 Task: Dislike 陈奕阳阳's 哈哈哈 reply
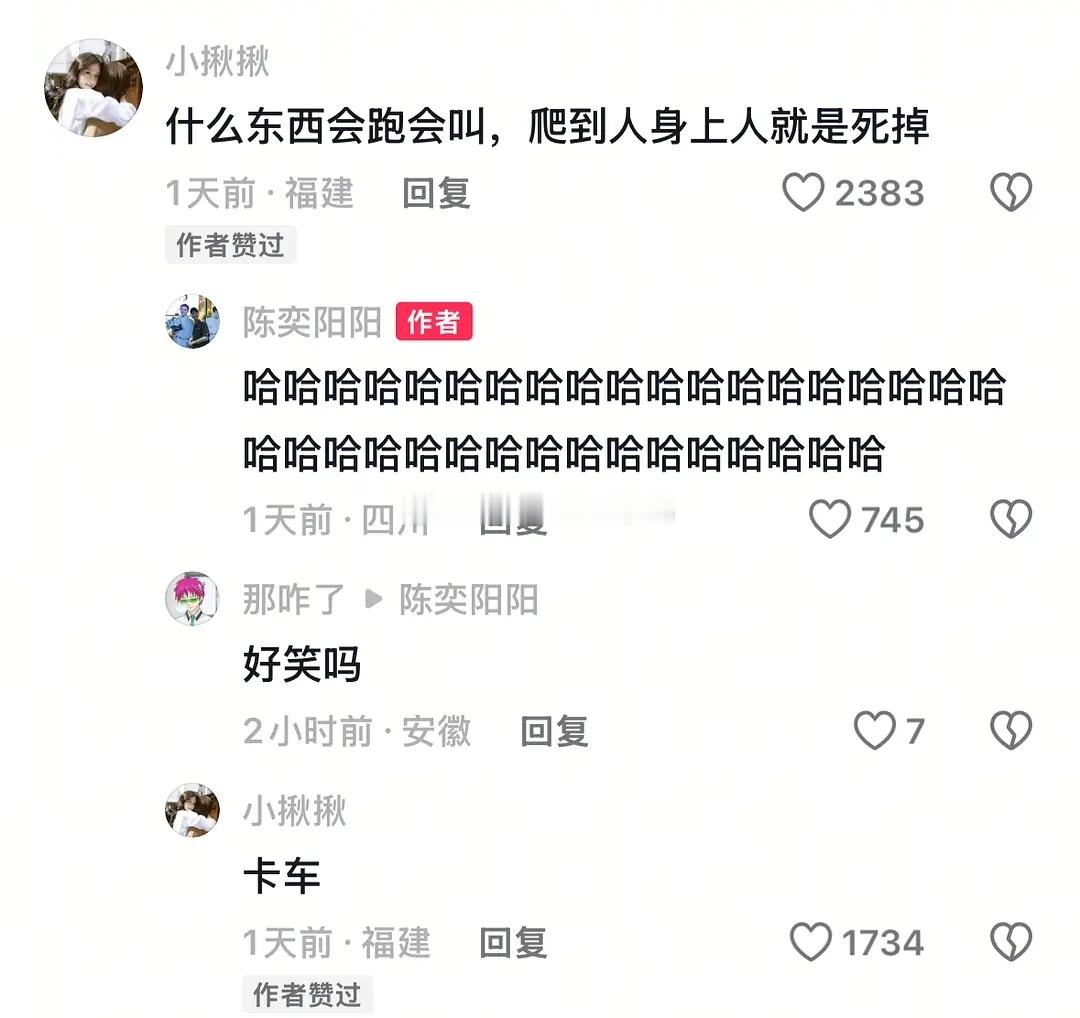[x=1010, y=519]
